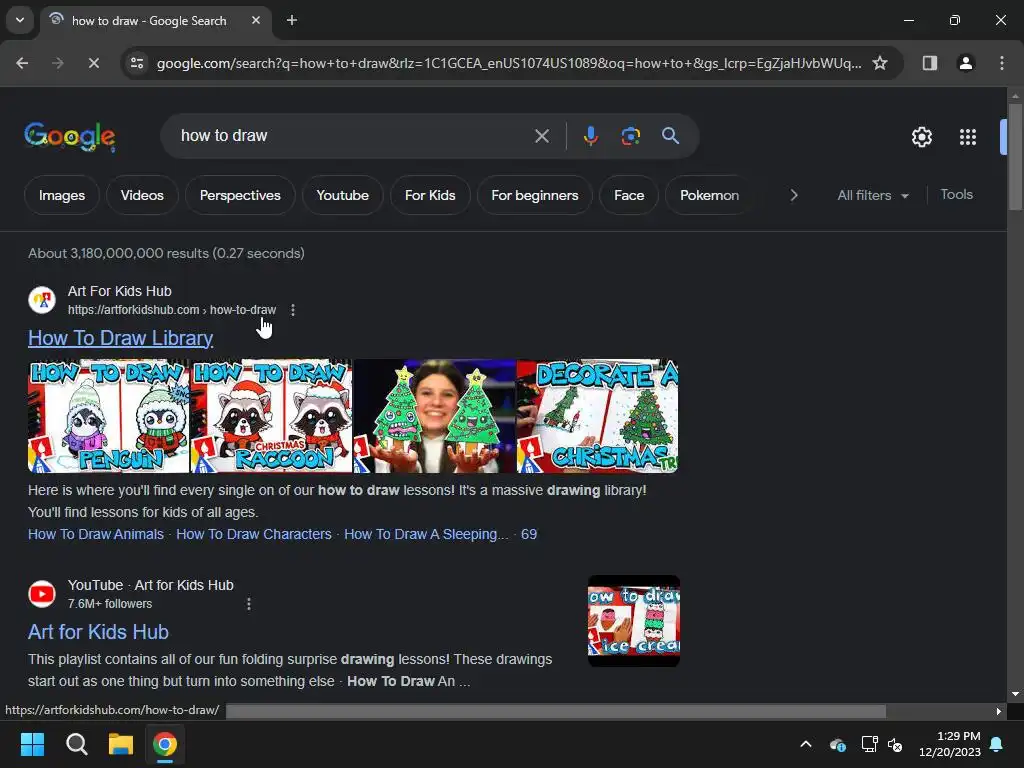The height and width of the screenshot is (768, 1024).
Task: Click the horizontal scrollbar right arrow
Action: pos(999,711)
